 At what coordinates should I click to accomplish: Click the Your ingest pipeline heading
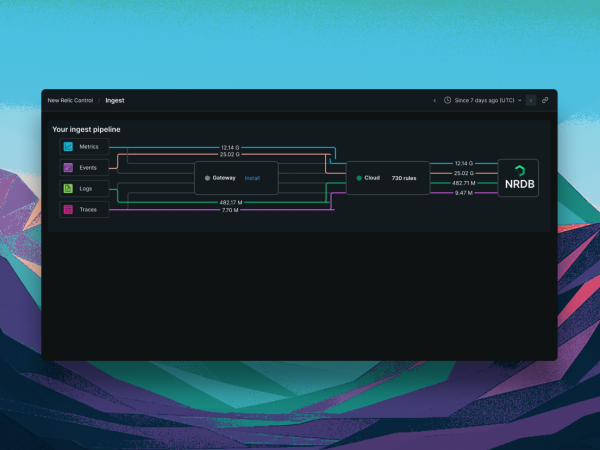click(86, 129)
